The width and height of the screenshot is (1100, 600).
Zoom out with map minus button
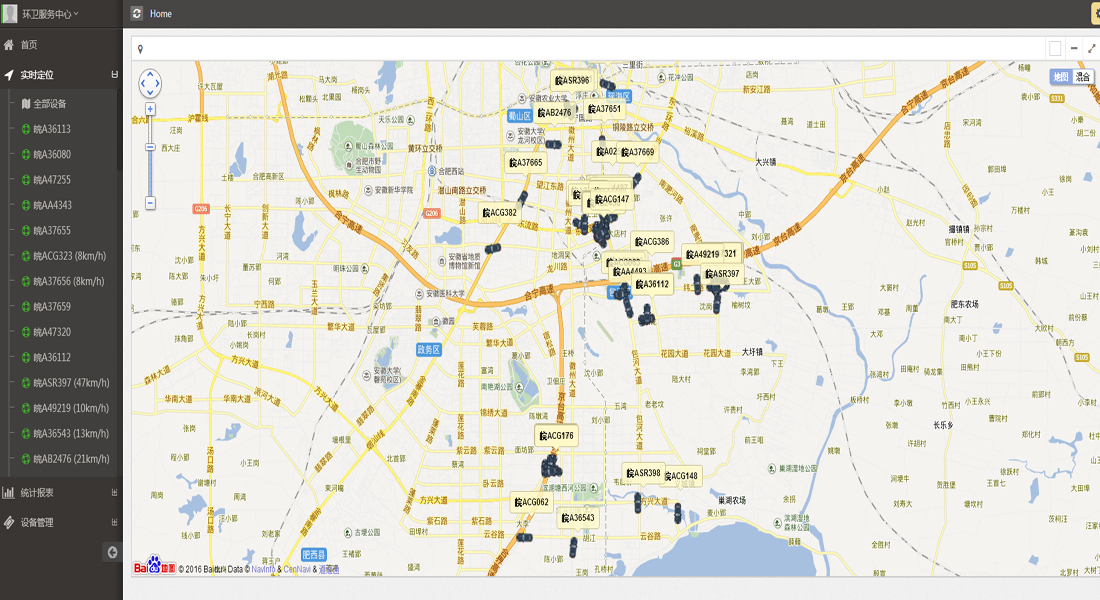point(150,204)
